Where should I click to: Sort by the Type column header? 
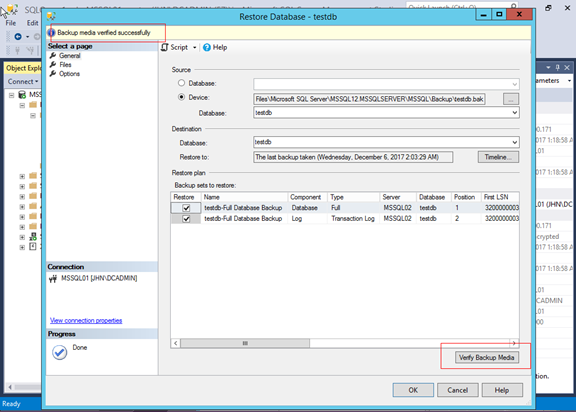click(x=353, y=197)
